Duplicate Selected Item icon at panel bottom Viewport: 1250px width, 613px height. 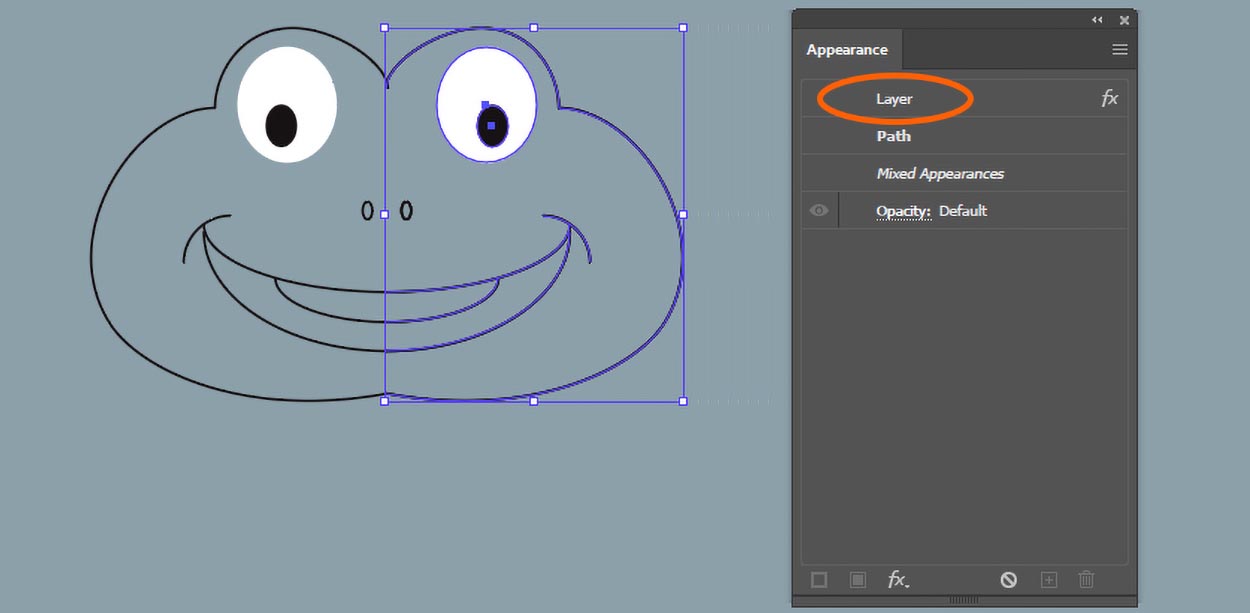point(1048,580)
